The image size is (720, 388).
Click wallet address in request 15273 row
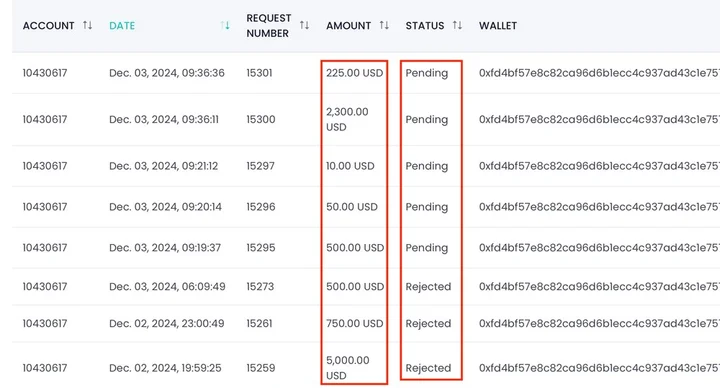pos(599,287)
